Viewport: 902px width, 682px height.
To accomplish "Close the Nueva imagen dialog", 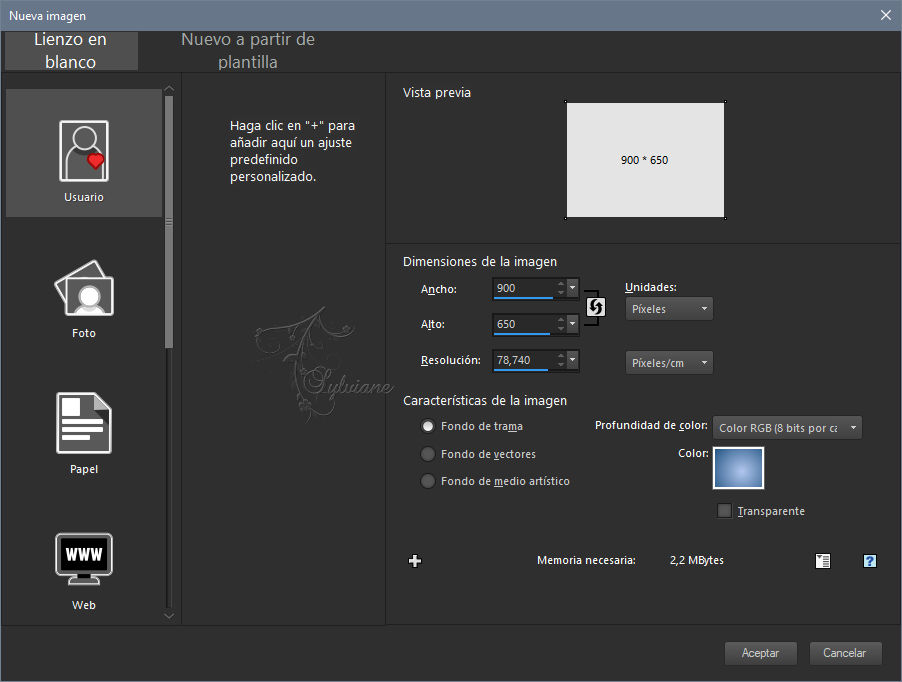I will click(886, 16).
